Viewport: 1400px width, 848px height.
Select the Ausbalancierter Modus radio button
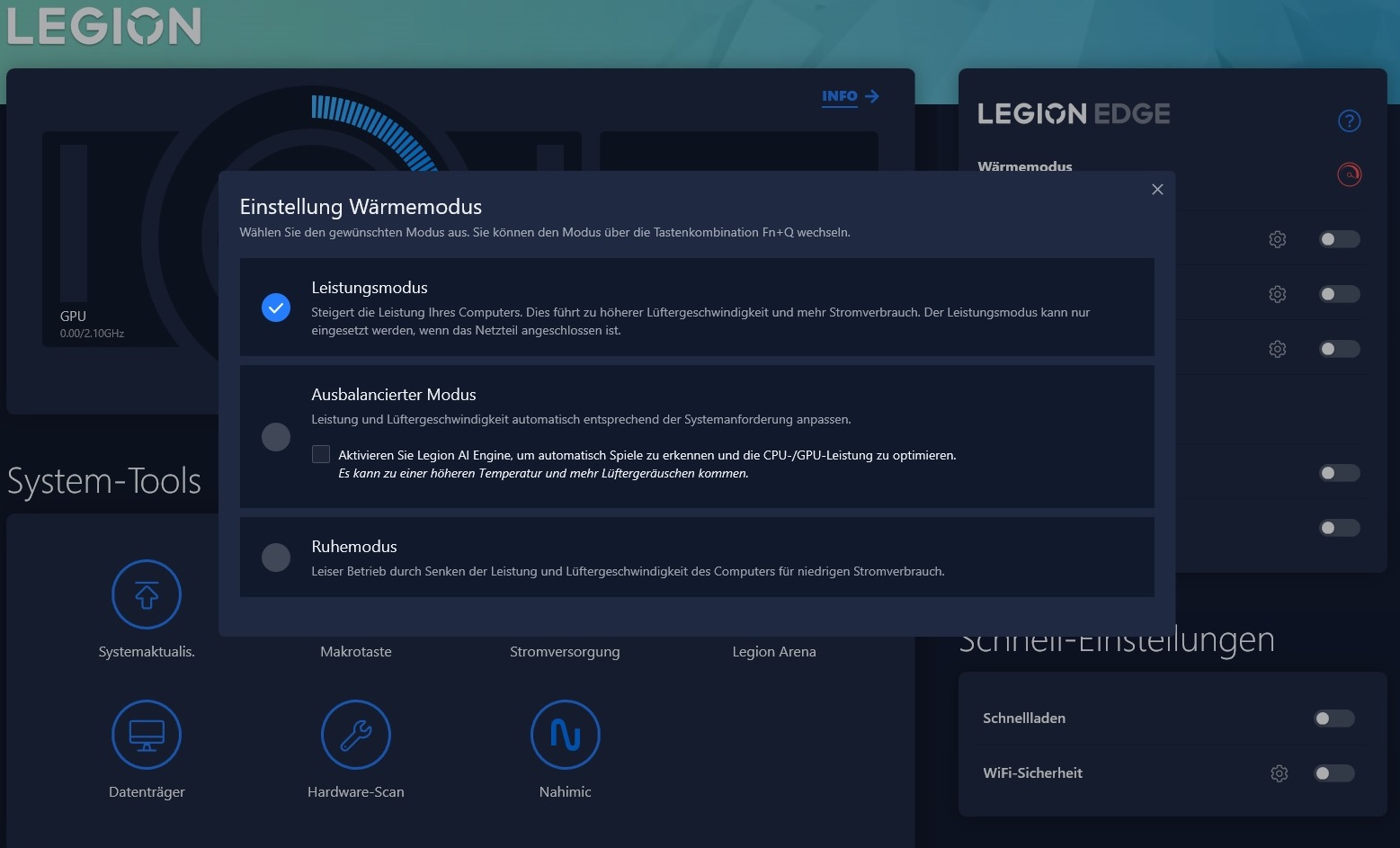pos(276,437)
